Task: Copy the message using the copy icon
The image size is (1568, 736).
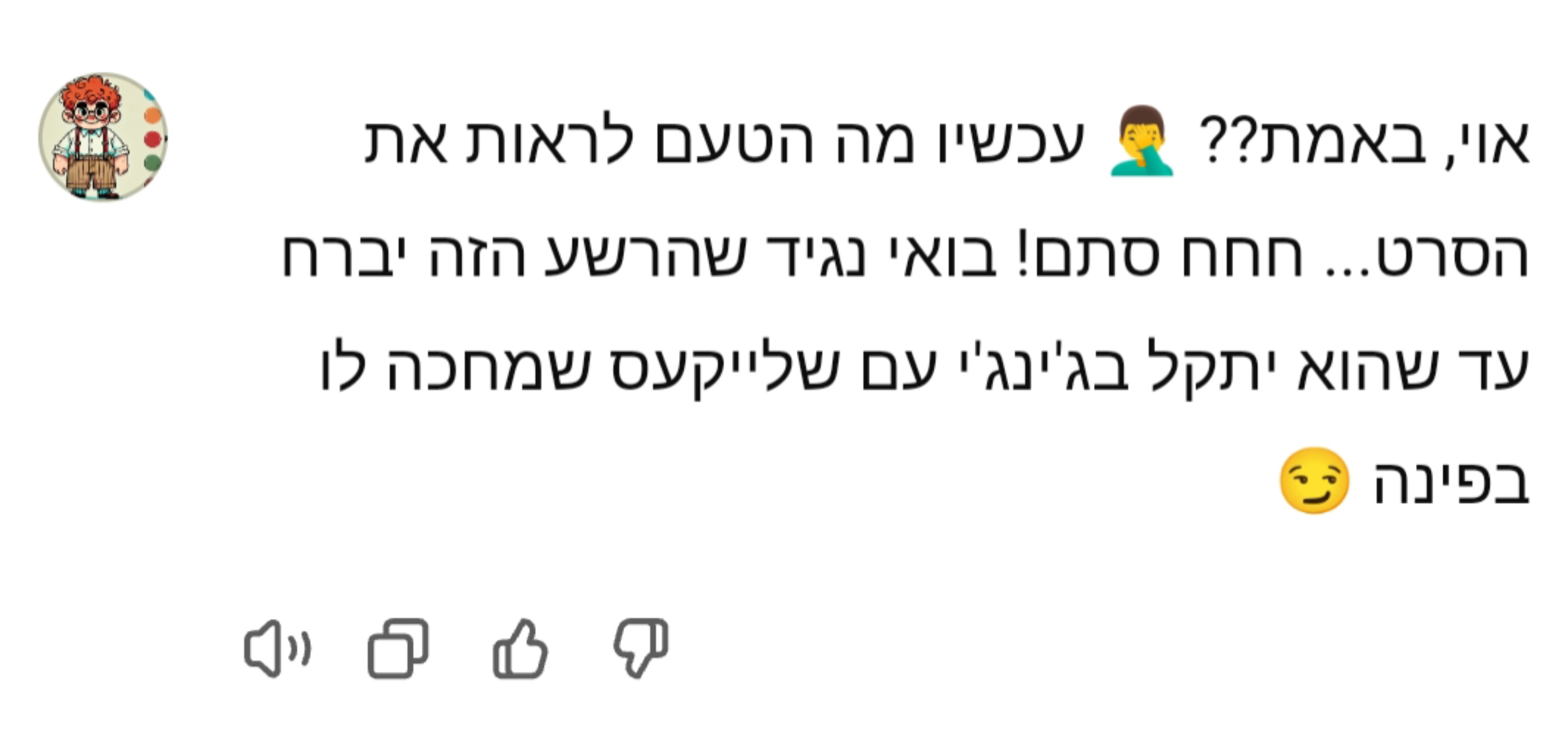Action: (398, 649)
